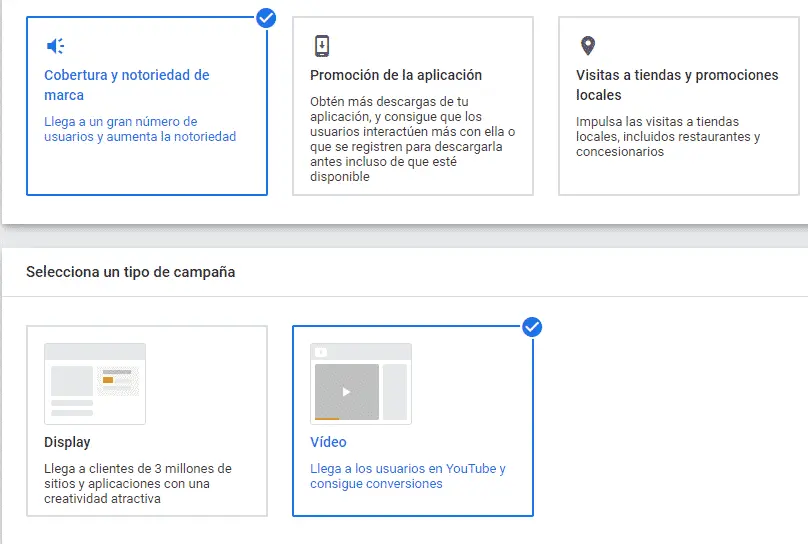
Task: Uncheck the blue checkmark on Cobertura card
Action: [x=266, y=17]
